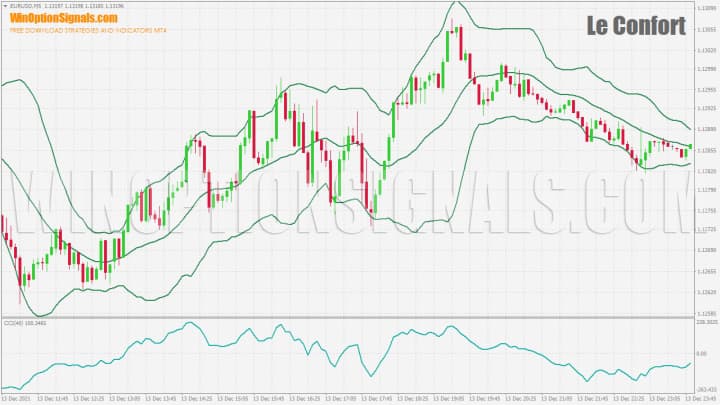Click the top price label on price scale
The height and width of the screenshot is (405, 720).
point(707,8)
